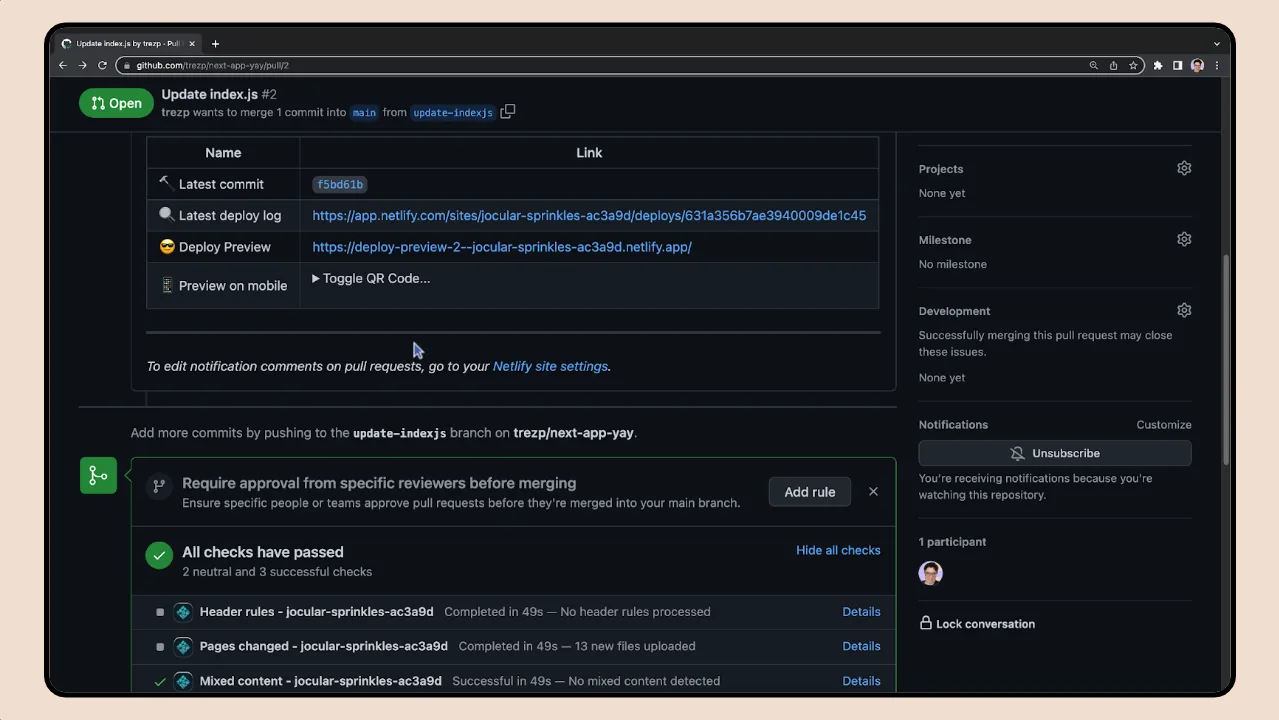Open the Netlify latest deploy log URL
Image resolution: width=1279 pixels, height=720 pixels.
(589, 215)
